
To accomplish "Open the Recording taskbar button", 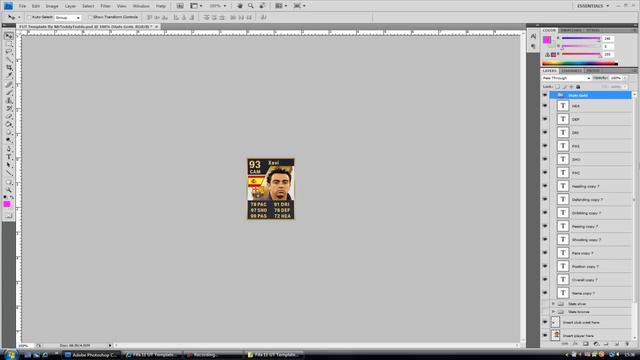I will coord(213,355).
